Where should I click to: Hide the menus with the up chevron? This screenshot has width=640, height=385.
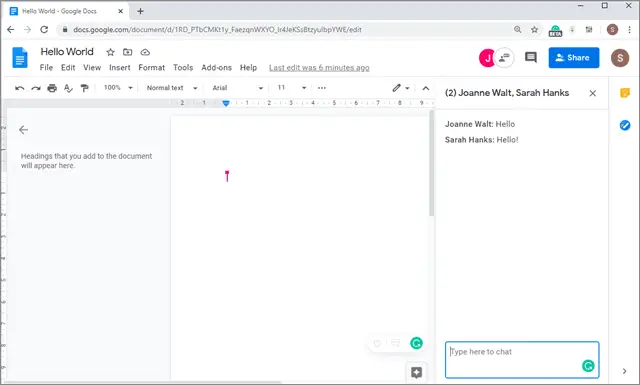pyautogui.click(x=426, y=88)
